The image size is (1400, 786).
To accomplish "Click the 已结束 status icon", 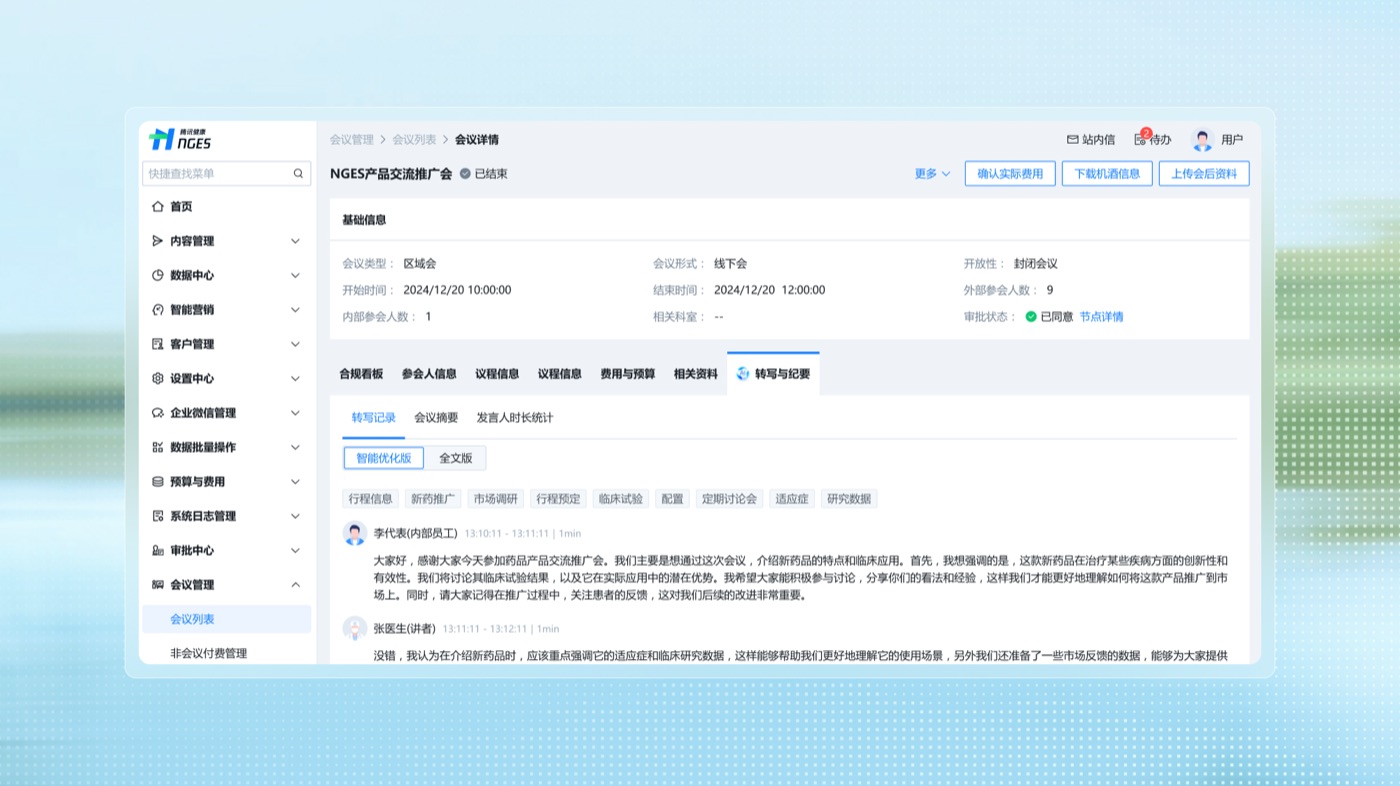I will pos(465,173).
